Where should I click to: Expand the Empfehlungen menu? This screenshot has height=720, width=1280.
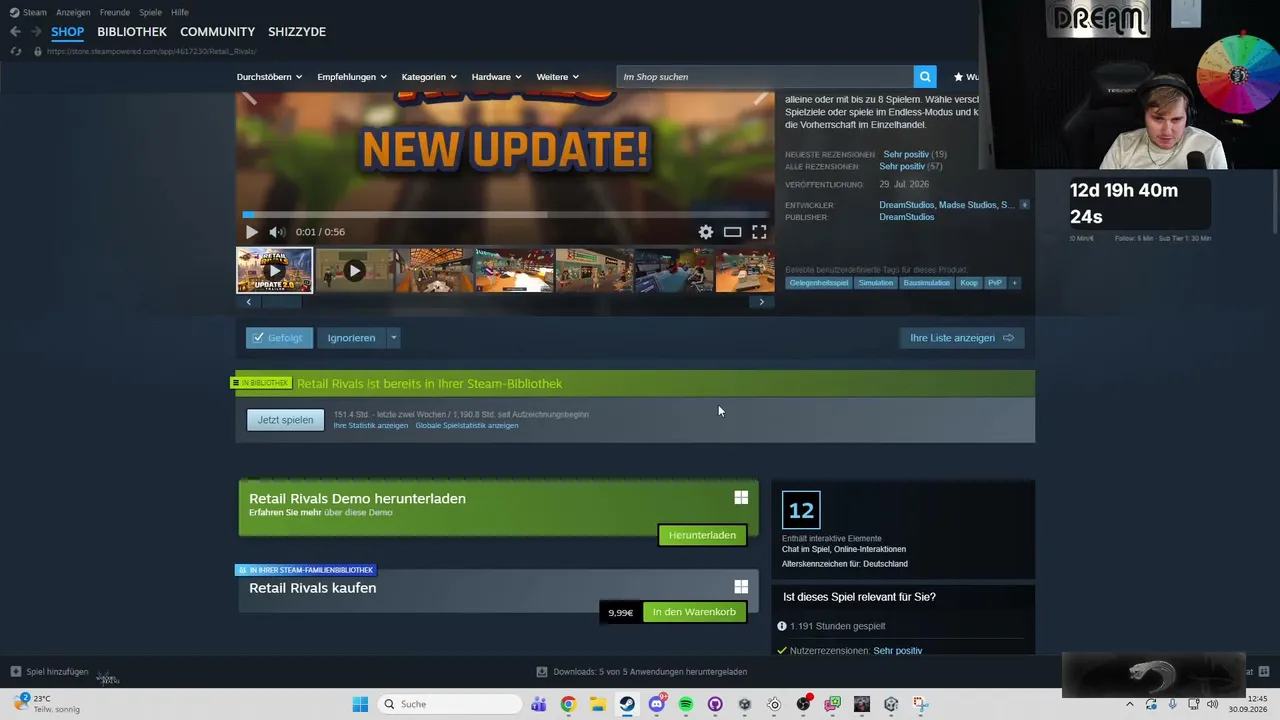pyautogui.click(x=352, y=77)
